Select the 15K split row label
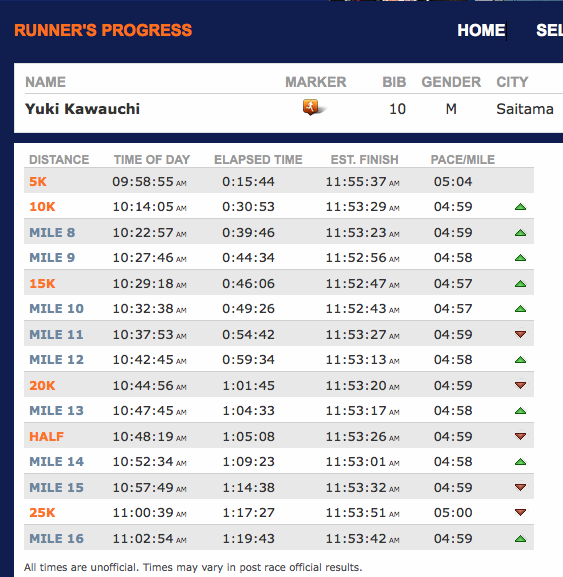 click(42, 283)
